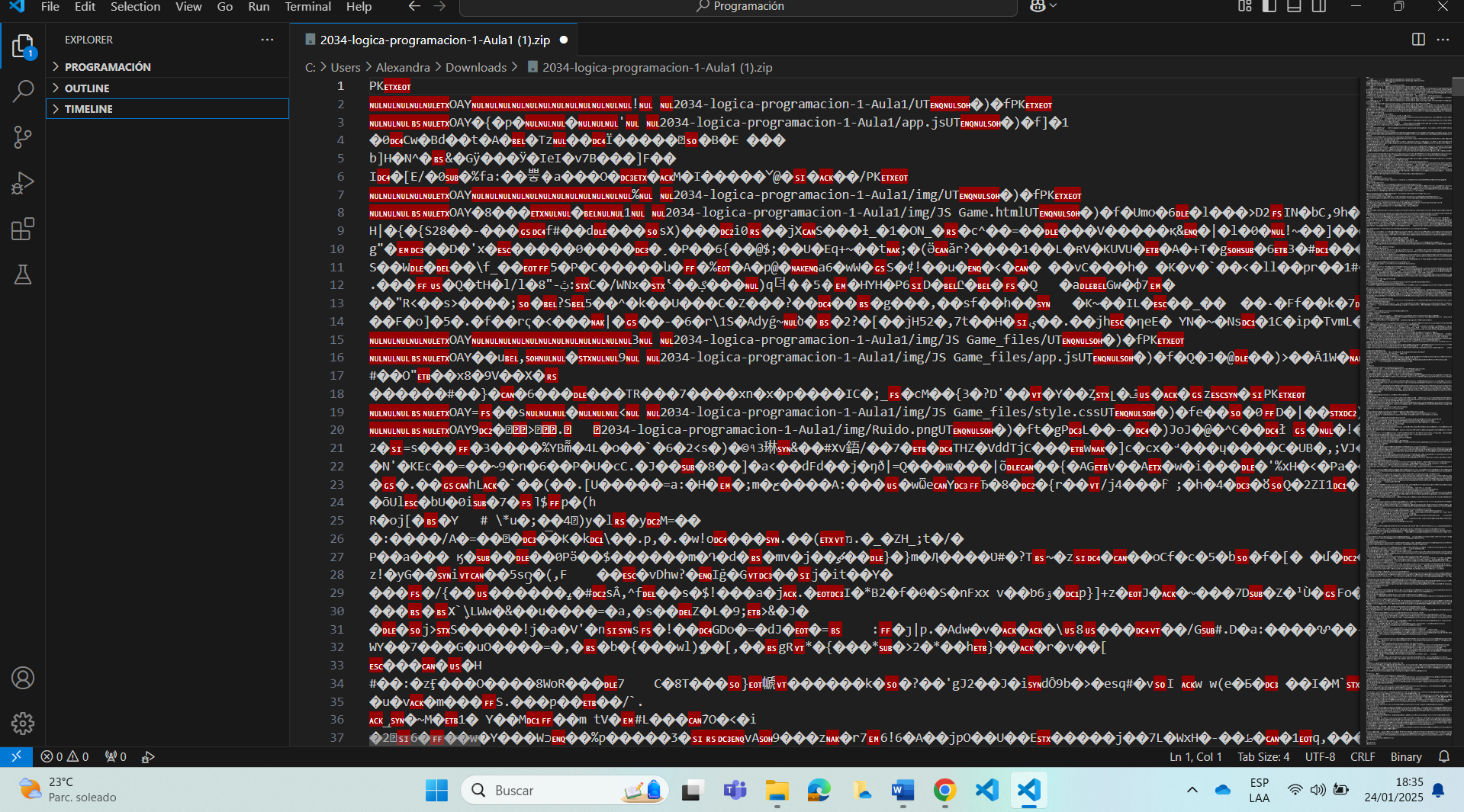Customize layout from title bar

click(1245, 7)
